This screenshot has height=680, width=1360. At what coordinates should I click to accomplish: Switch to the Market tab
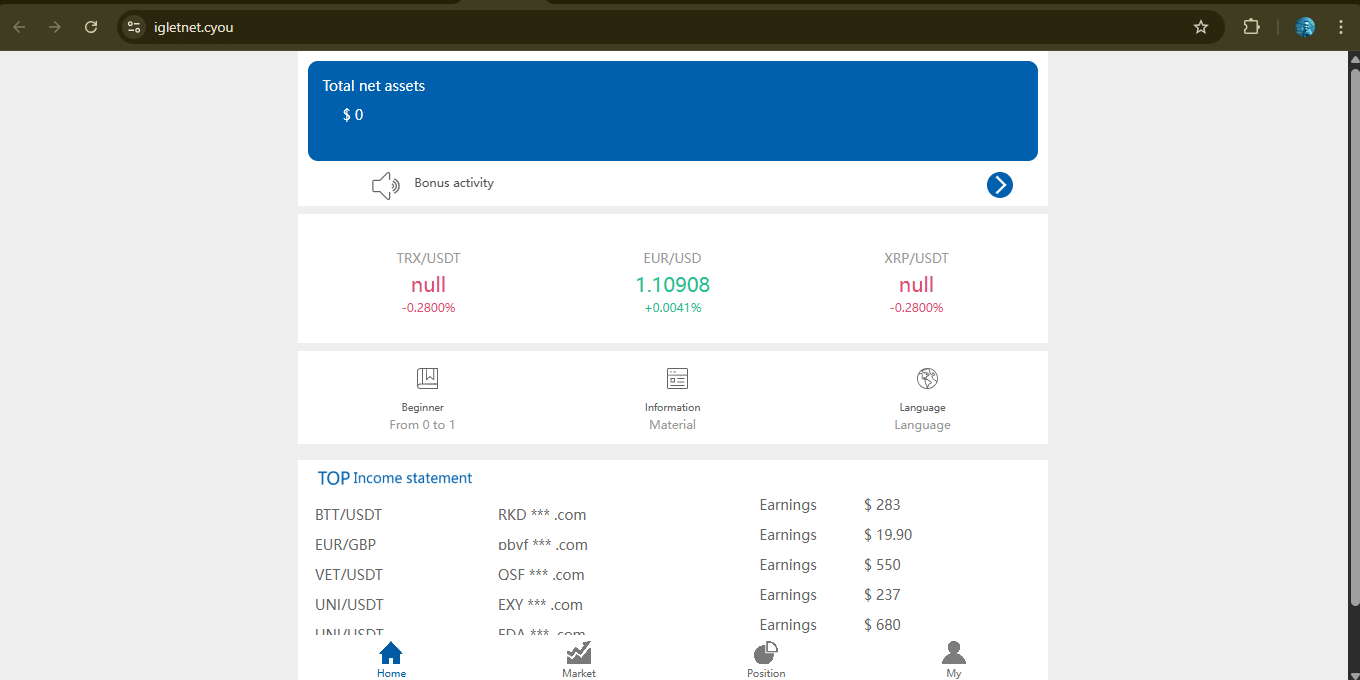click(578, 659)
